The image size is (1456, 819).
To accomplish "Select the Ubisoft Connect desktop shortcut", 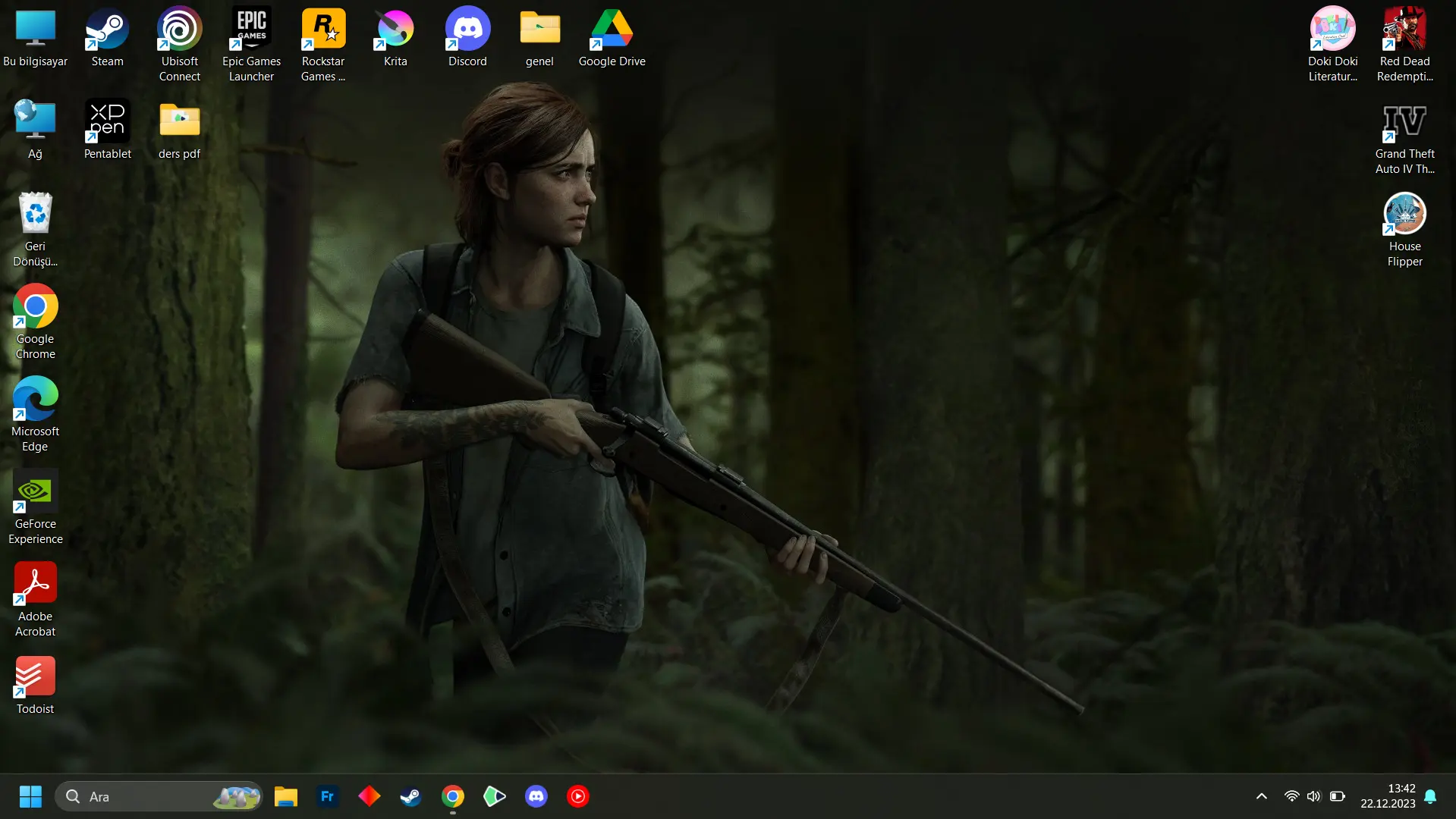I will [180, 45].
